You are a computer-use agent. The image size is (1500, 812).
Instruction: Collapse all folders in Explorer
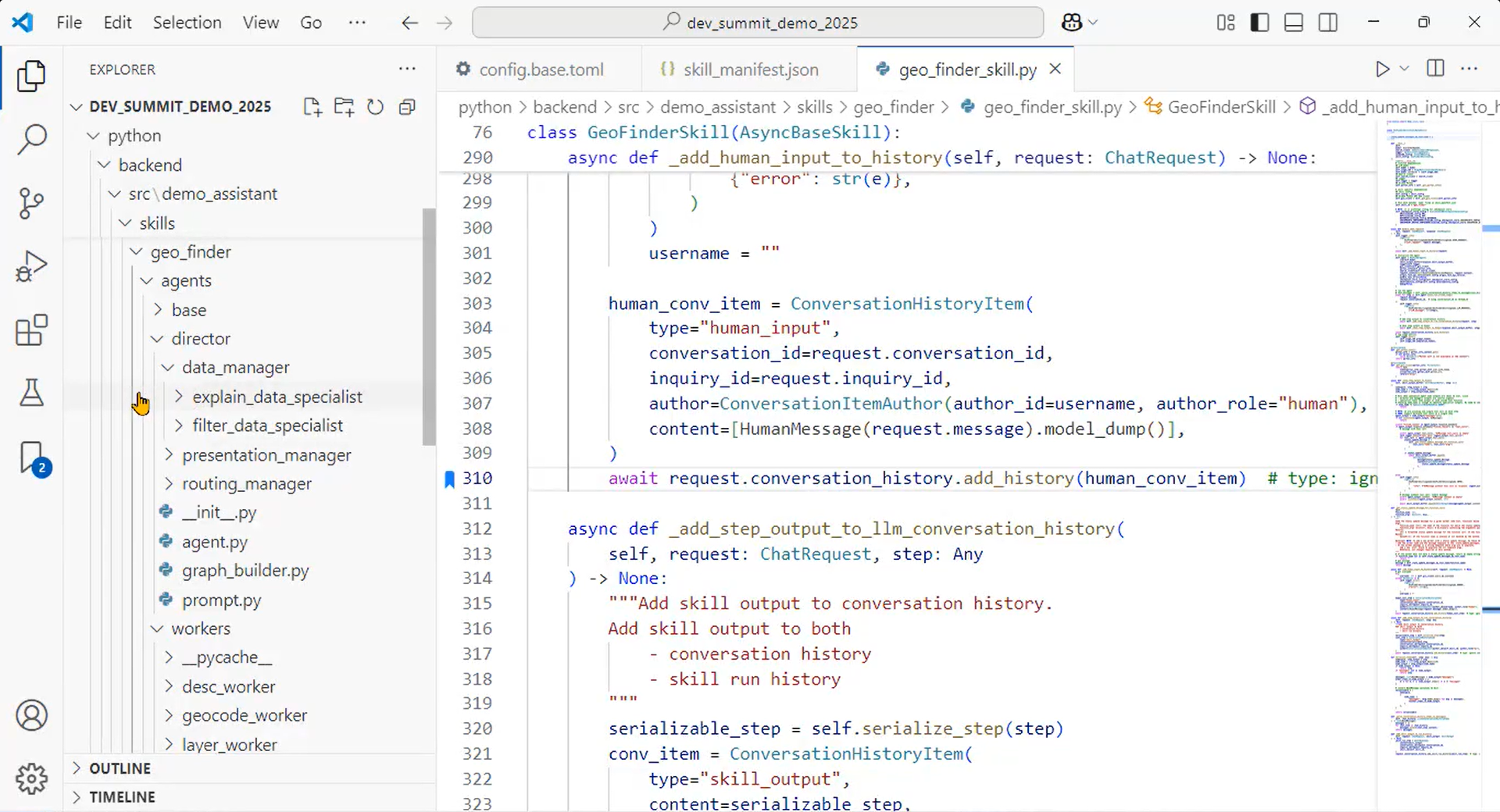(406, 107)
